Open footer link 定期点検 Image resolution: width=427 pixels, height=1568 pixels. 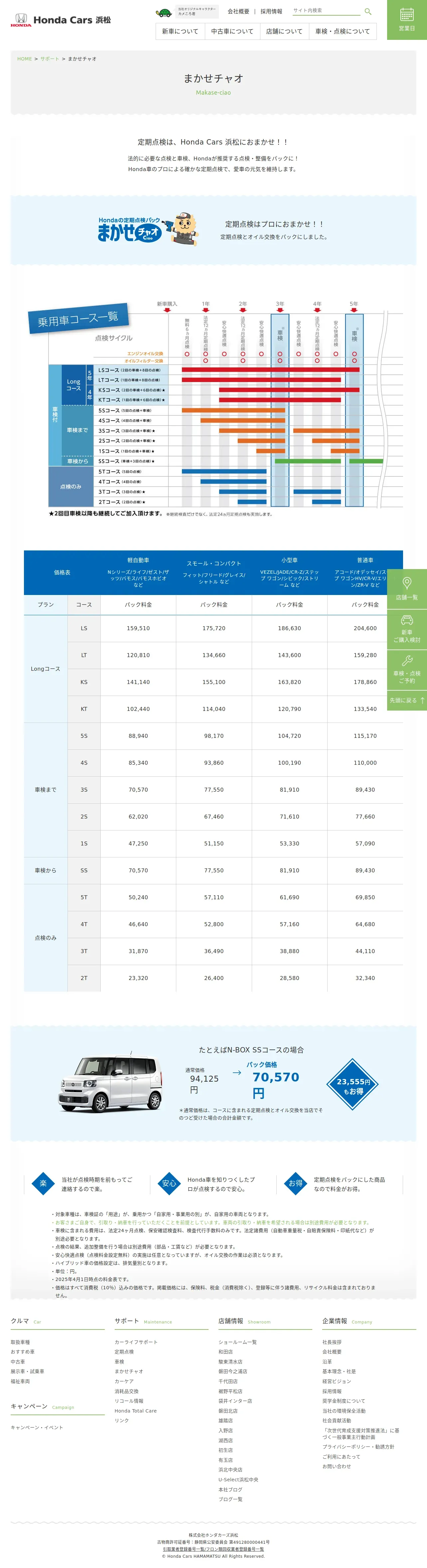tap(124, 1352)
